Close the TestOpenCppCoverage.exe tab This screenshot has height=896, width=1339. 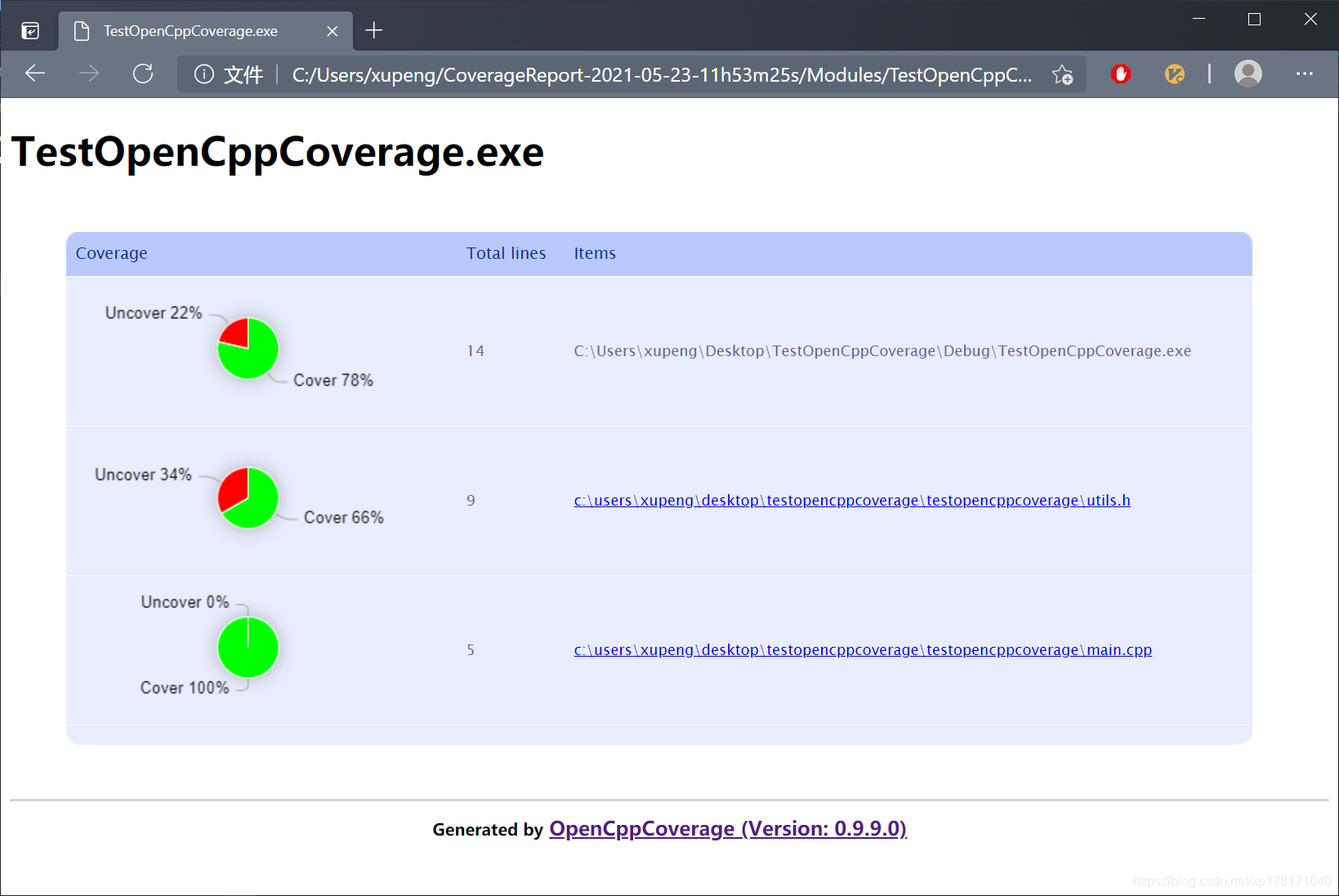(x=333, y=31)
